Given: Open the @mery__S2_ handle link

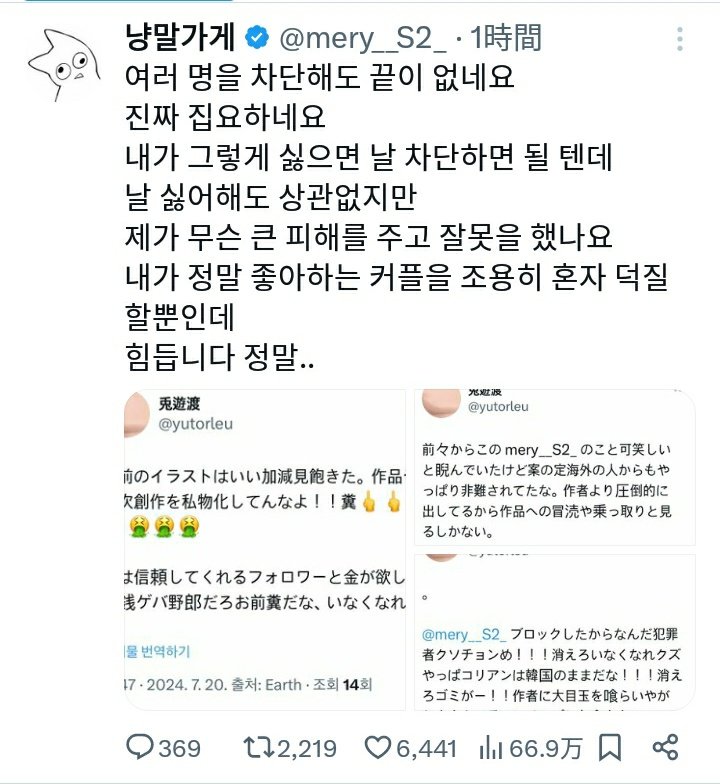Looking at the screenshot, I should (x=362, y=39).
